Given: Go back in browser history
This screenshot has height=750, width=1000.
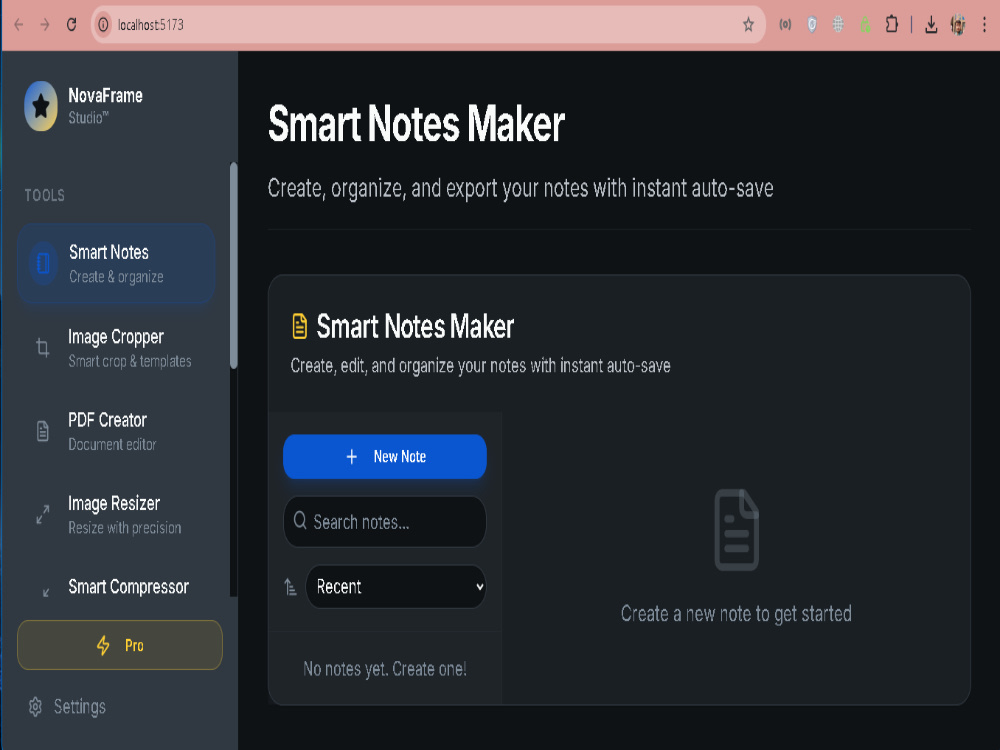Looking at the screenshot, I should click(18, 25).
